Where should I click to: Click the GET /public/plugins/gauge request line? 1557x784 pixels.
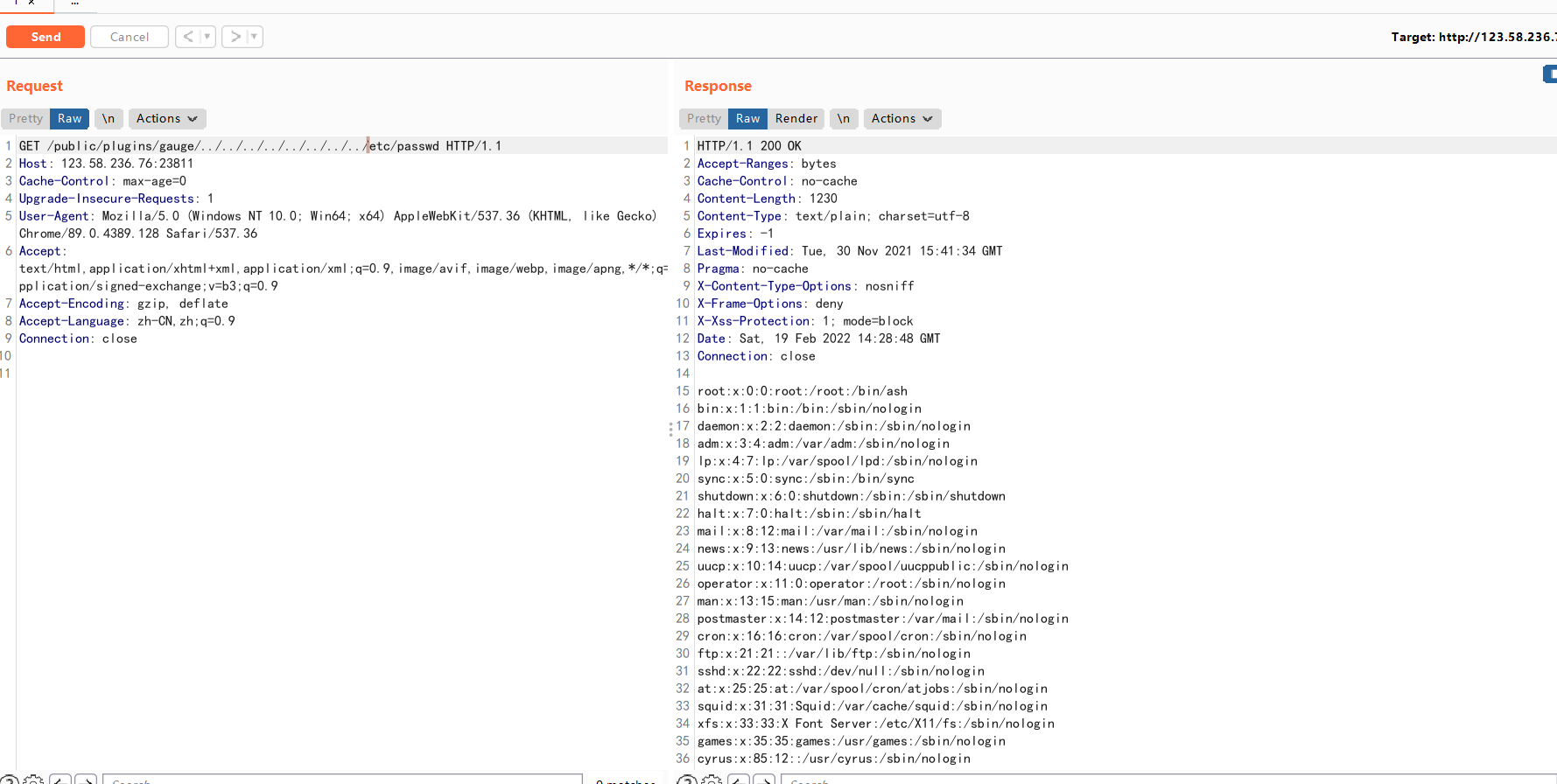point(261,146)
